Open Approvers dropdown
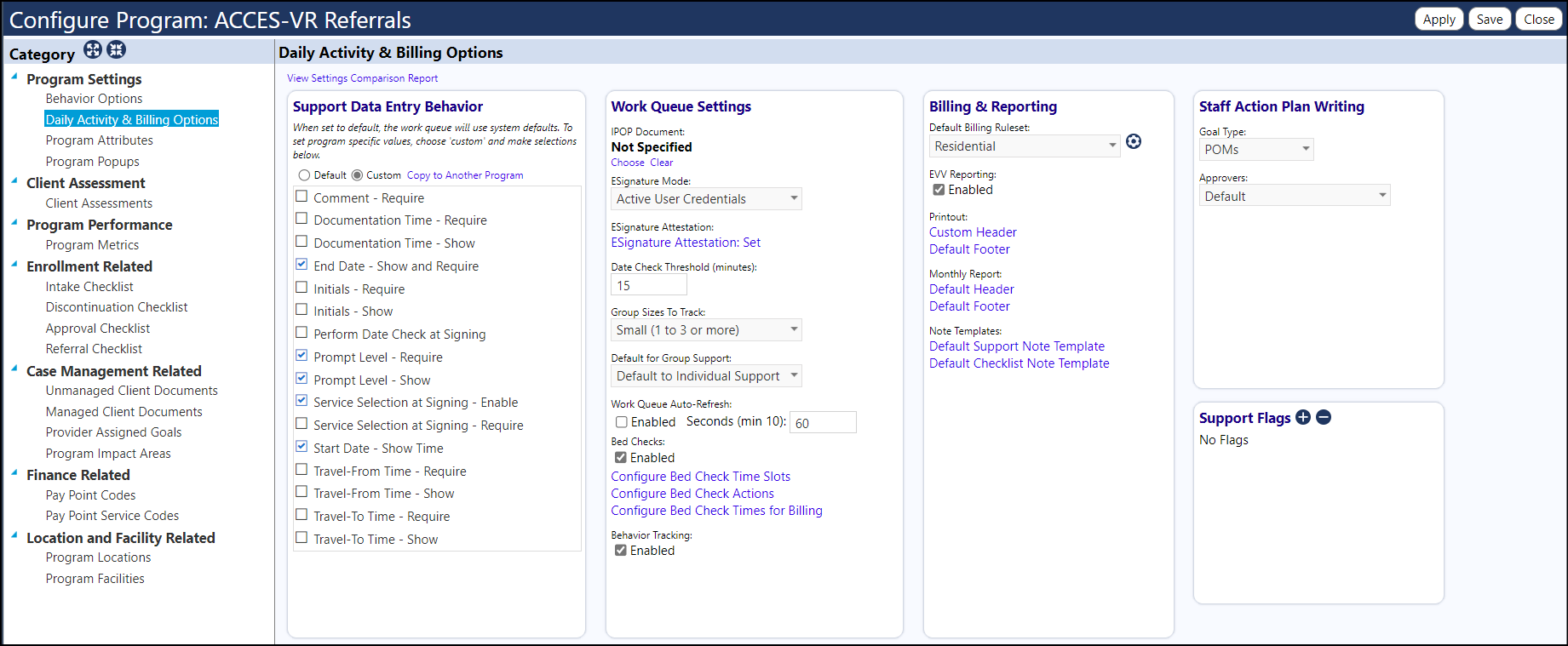The width and height of the screenshot is (1568, 646). pos(1295,196)
